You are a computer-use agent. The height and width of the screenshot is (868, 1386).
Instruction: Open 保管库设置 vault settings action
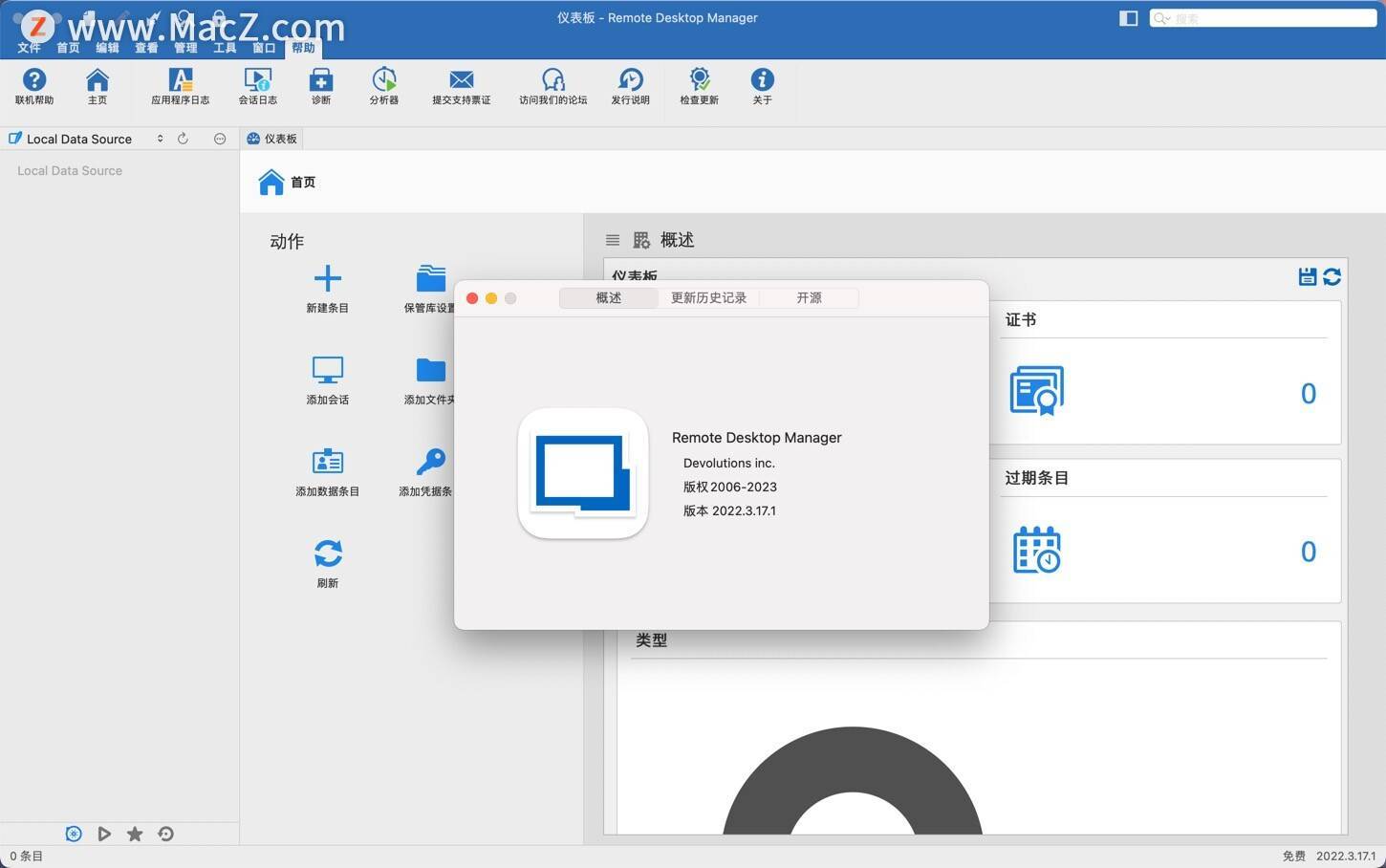[431, 278]
